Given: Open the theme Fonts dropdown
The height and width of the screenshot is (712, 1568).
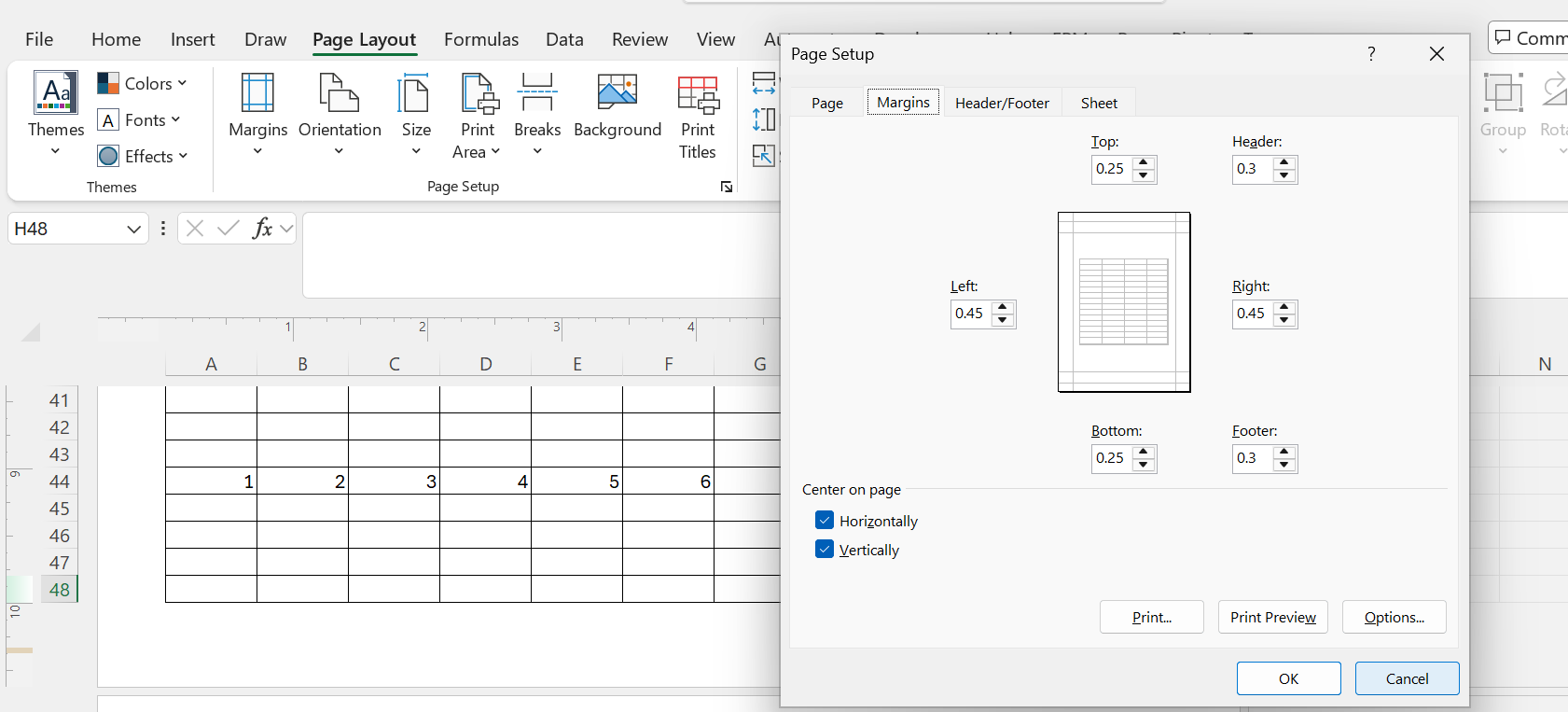Looking at the screenshot, I should coord(139,120).
